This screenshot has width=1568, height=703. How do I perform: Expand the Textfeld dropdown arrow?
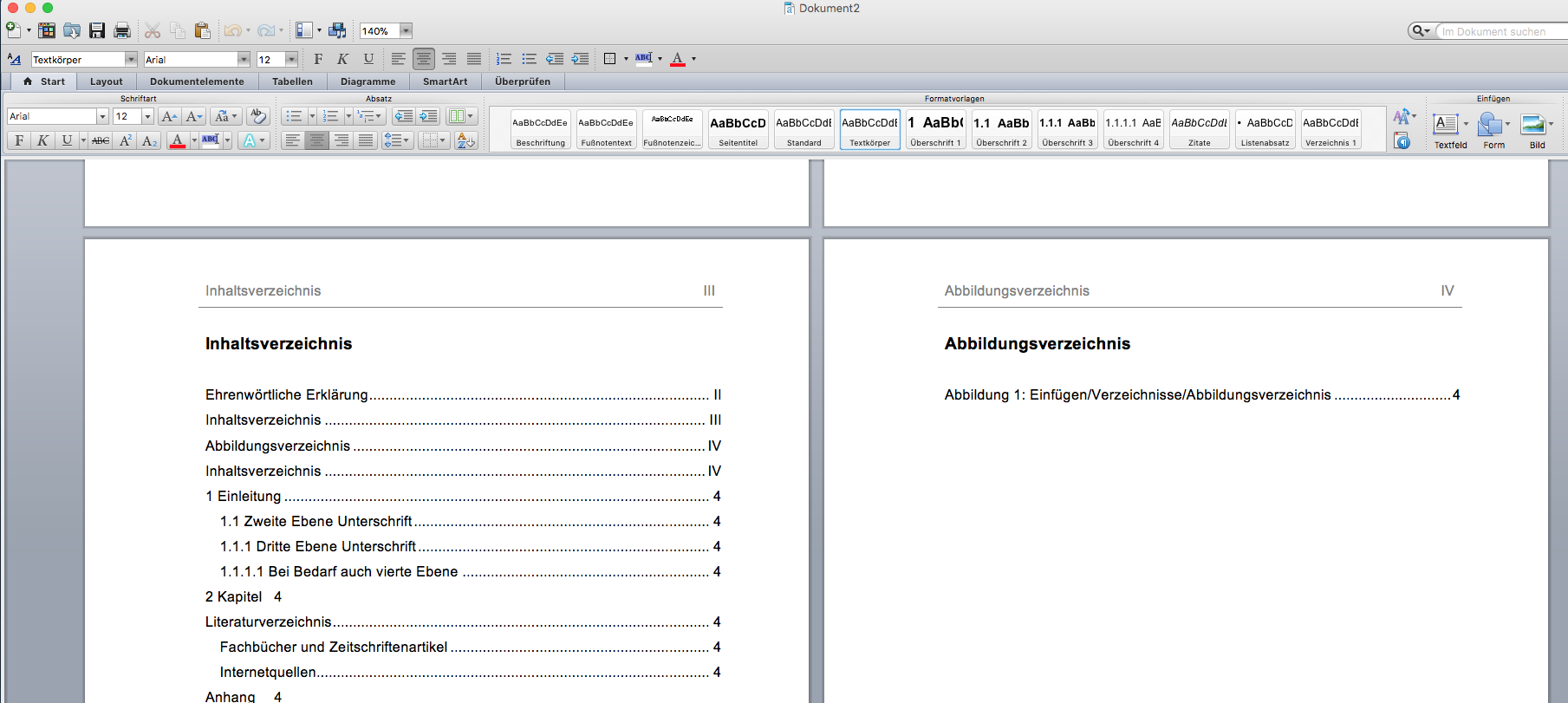pyautogui.click(x=1467, y=124)
